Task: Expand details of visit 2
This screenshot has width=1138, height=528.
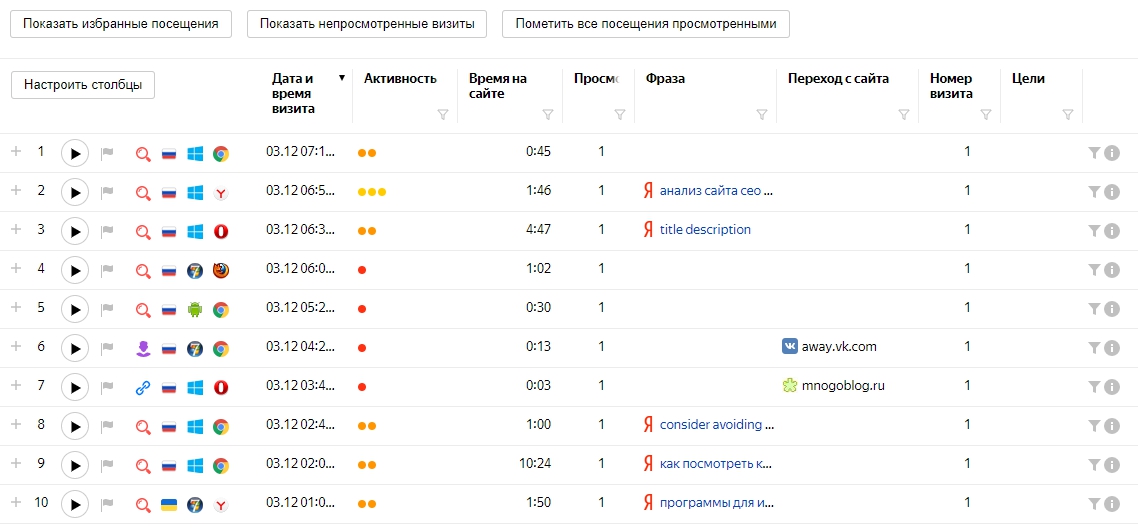Action: click(x=16, y=191)
